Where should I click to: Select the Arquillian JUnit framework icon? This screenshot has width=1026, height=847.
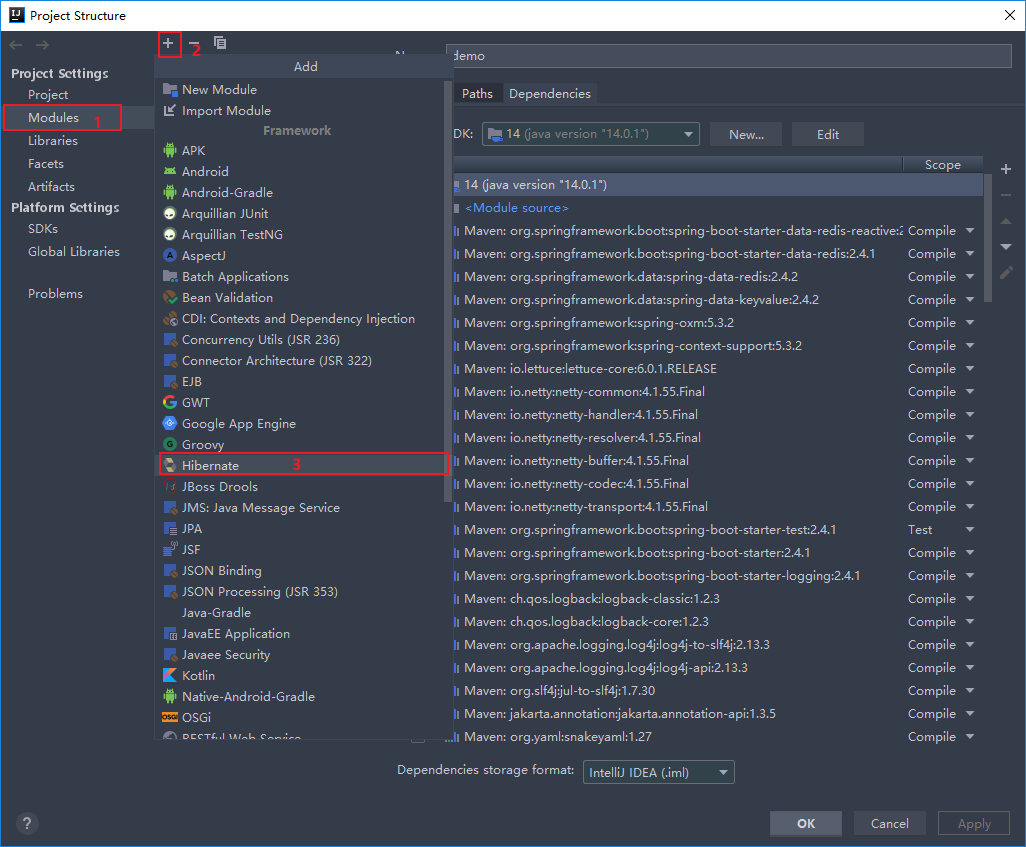pyautogui.click(x=170, y=213)
